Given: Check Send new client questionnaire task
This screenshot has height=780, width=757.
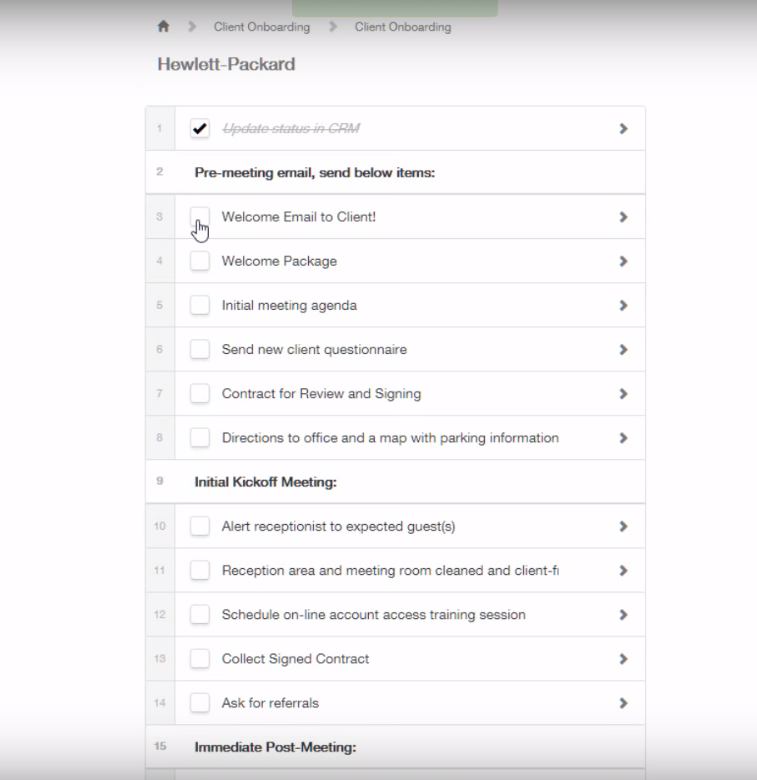Looking at the screenshot, I should 200,350.
